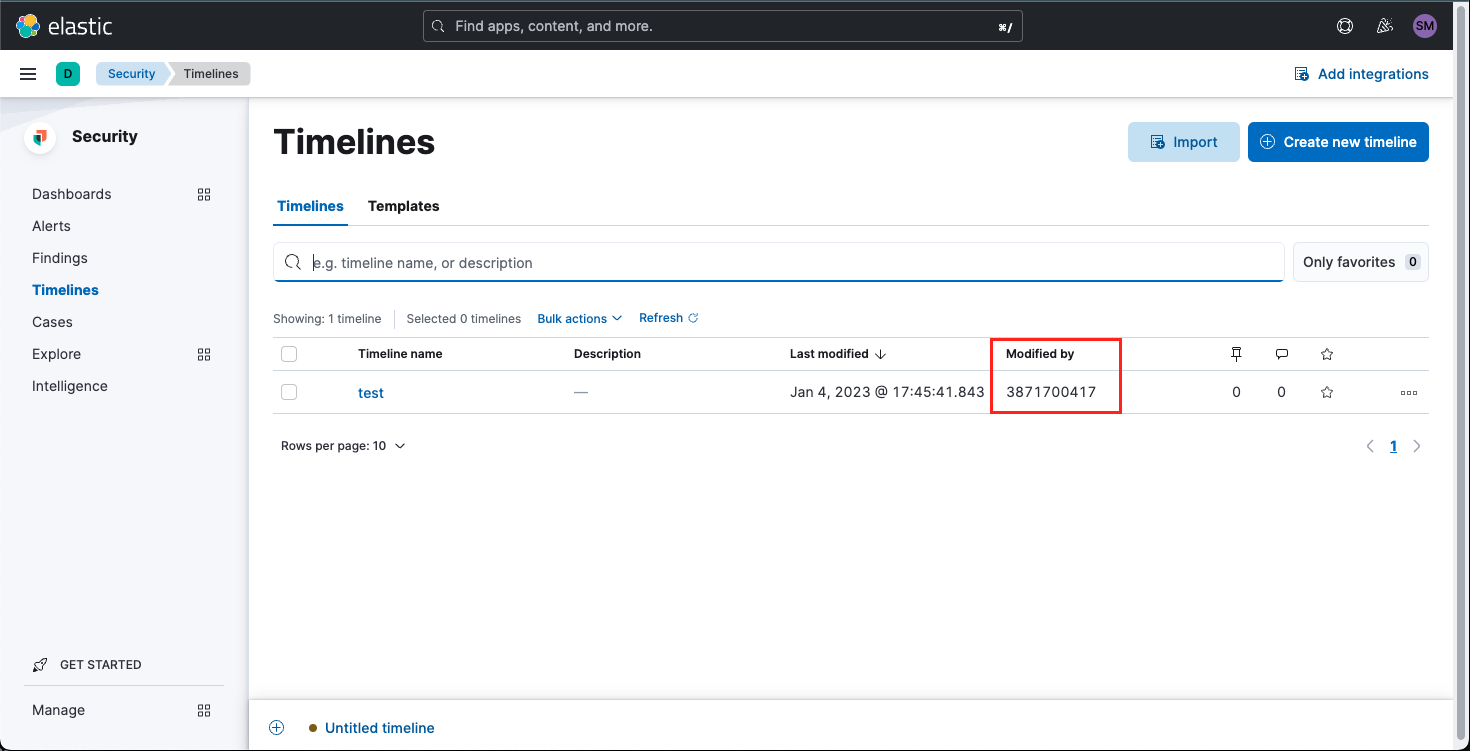Image resolution: width=1470 pixels, height=751 pixels.
Task: Select the Timelines tab
Action: (310, 206)
